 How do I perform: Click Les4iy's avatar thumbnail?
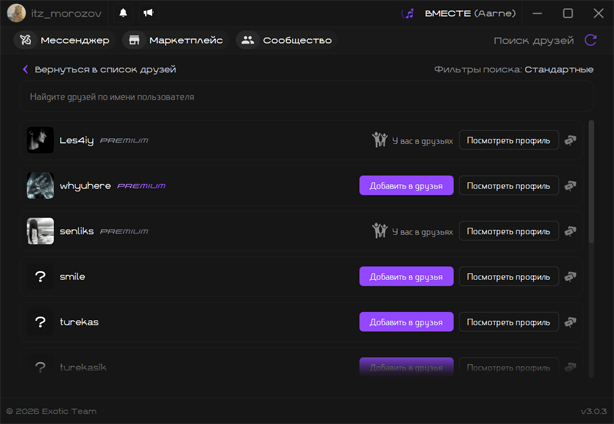pos(40,140)
